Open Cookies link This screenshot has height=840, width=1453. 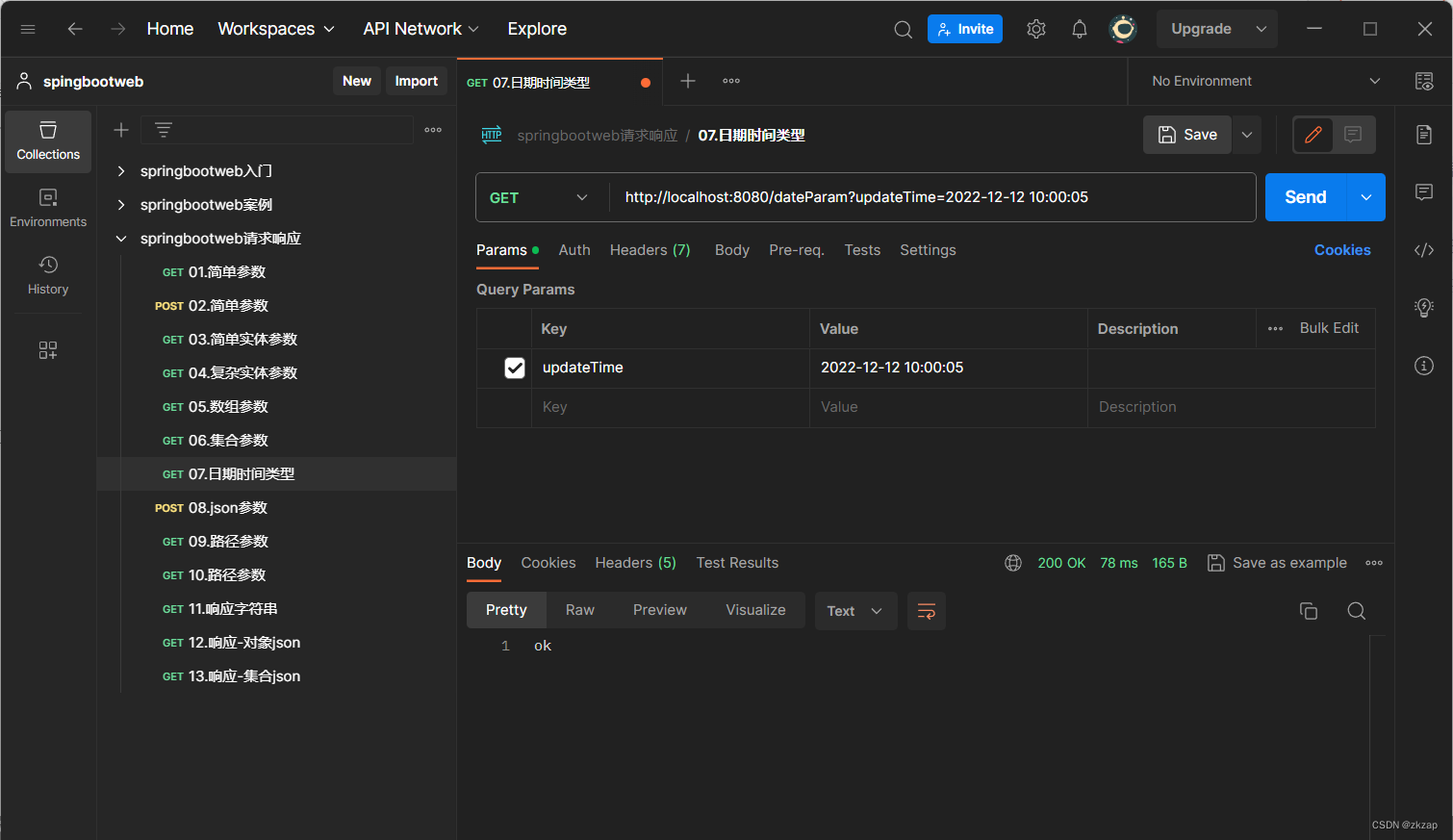pos(1342,250)
